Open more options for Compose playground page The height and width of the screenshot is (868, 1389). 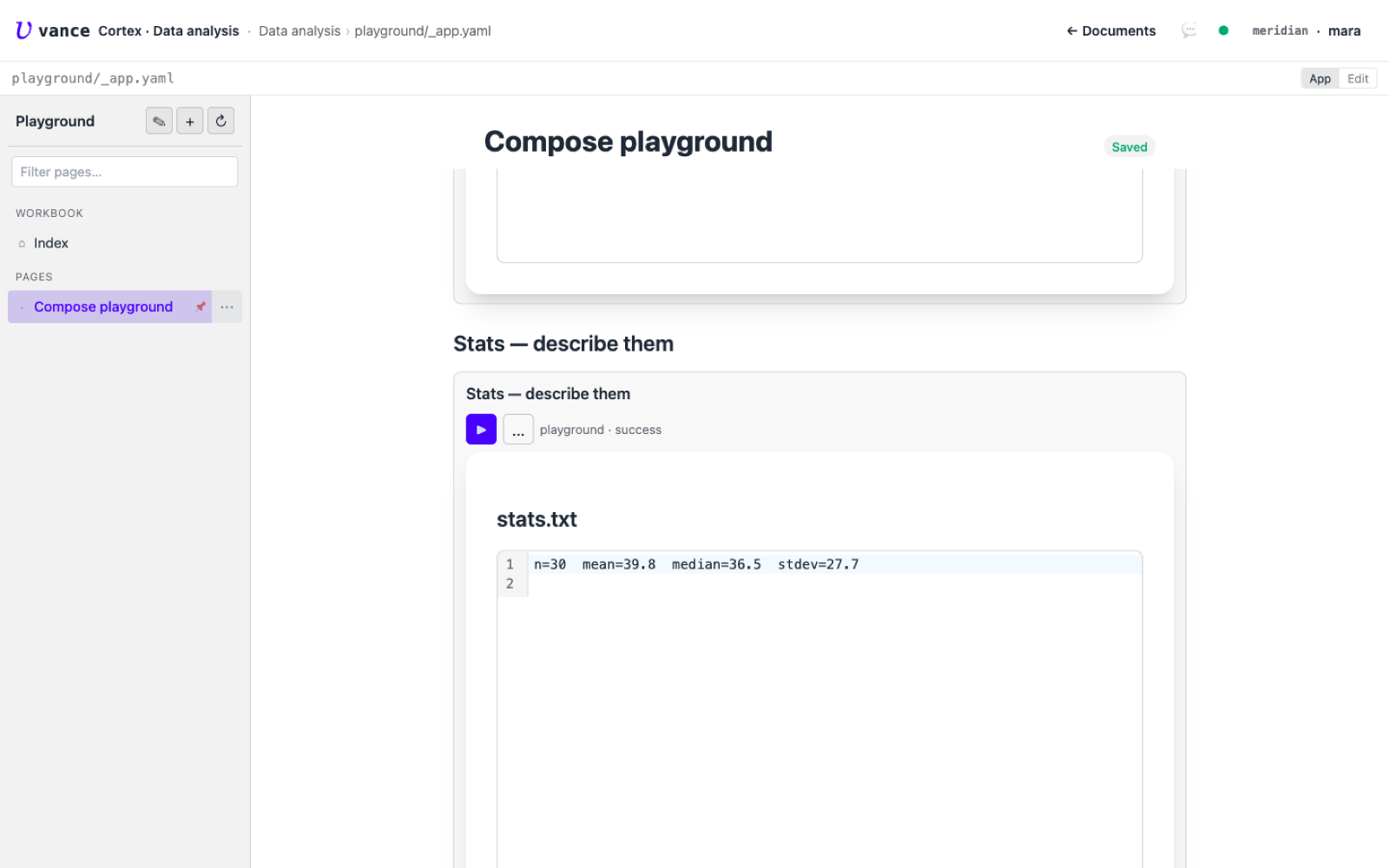[227, 306]
